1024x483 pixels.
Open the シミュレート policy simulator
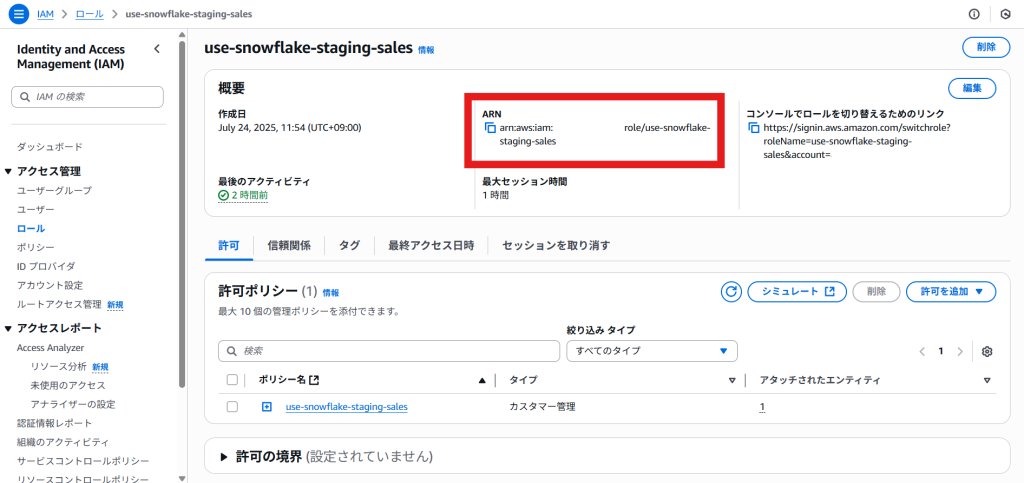pos(797,292)
